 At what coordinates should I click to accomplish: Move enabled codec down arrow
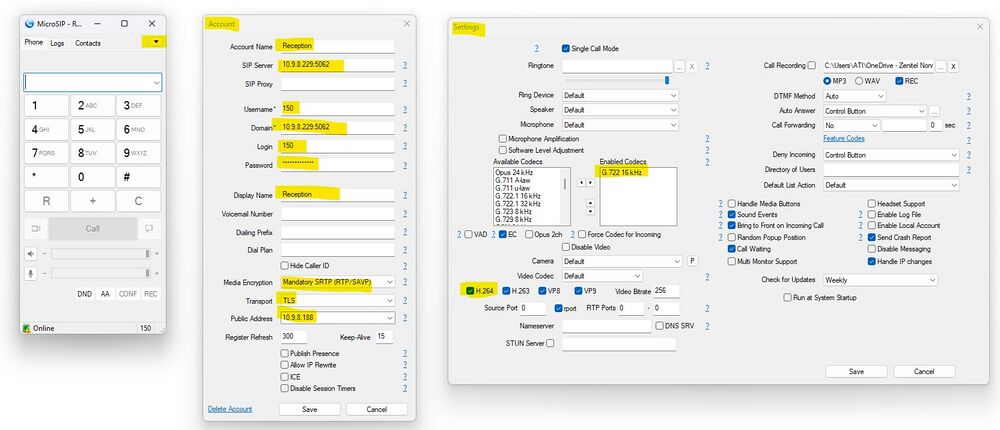(x=591, y=211)
